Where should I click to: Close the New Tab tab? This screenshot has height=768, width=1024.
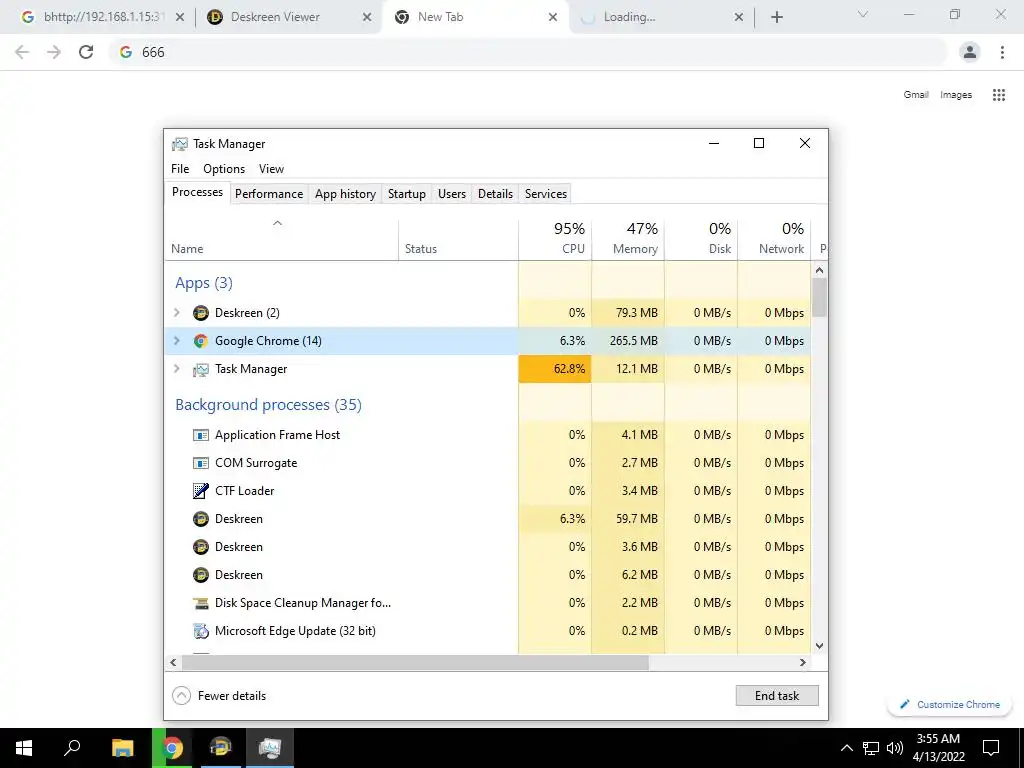coord(552,18)
